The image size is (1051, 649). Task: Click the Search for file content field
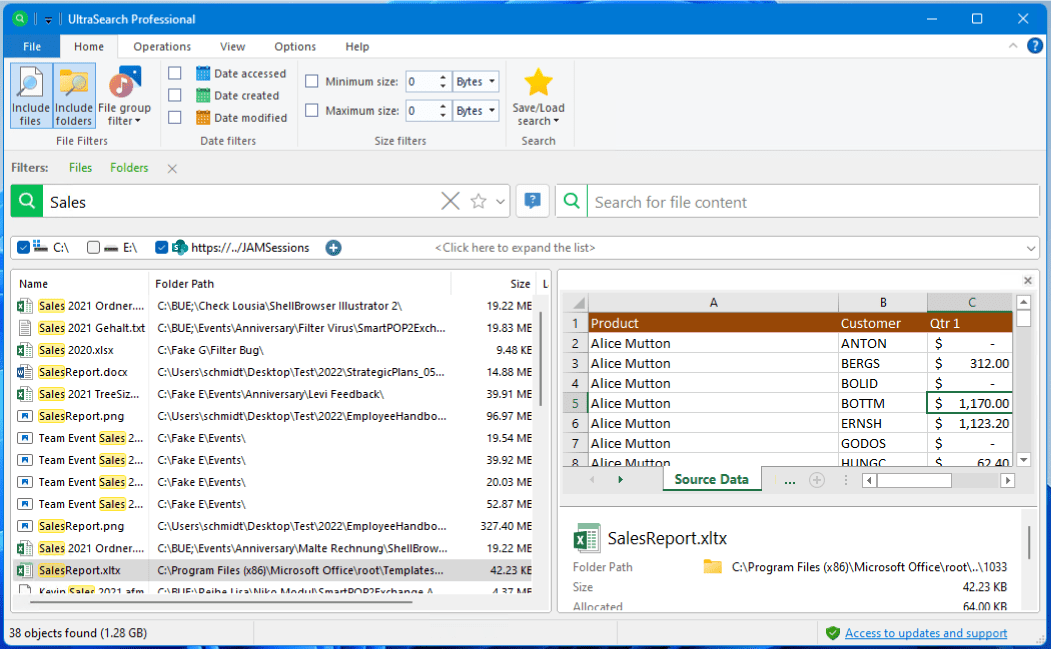pyautogui.click(x=813, y=202)
